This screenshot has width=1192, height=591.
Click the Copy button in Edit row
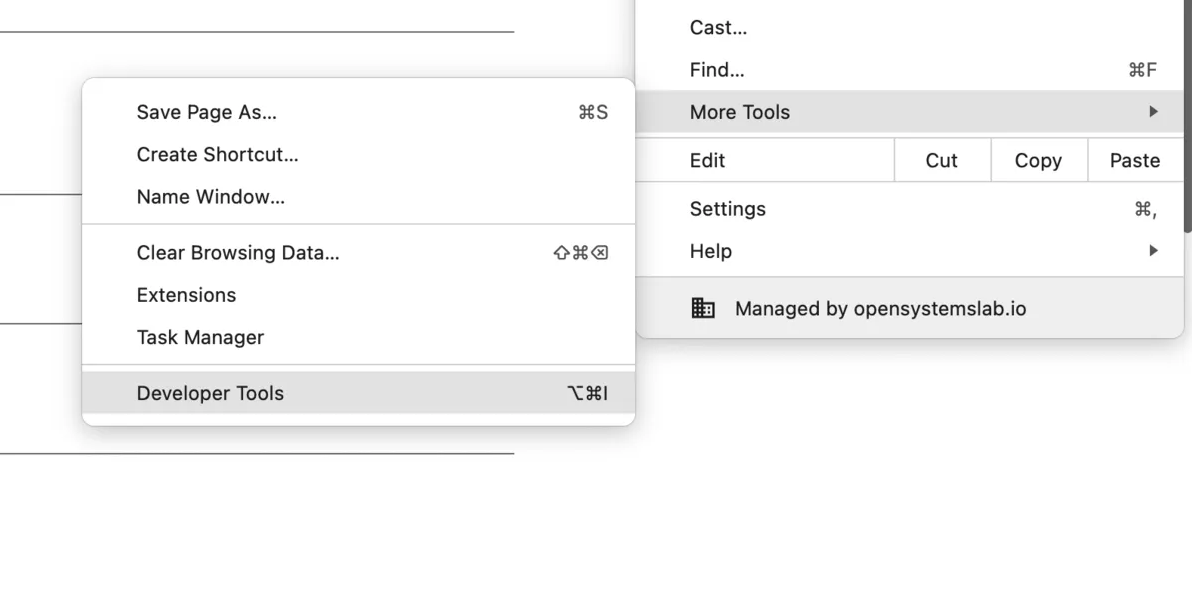1038,160
